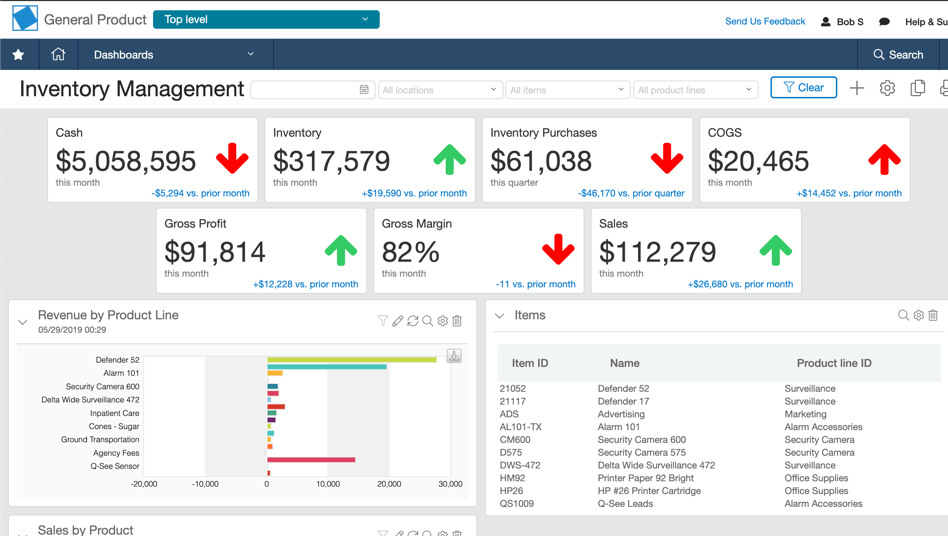
Task: Open the Bob S user menu
Action: click(842, 21)
